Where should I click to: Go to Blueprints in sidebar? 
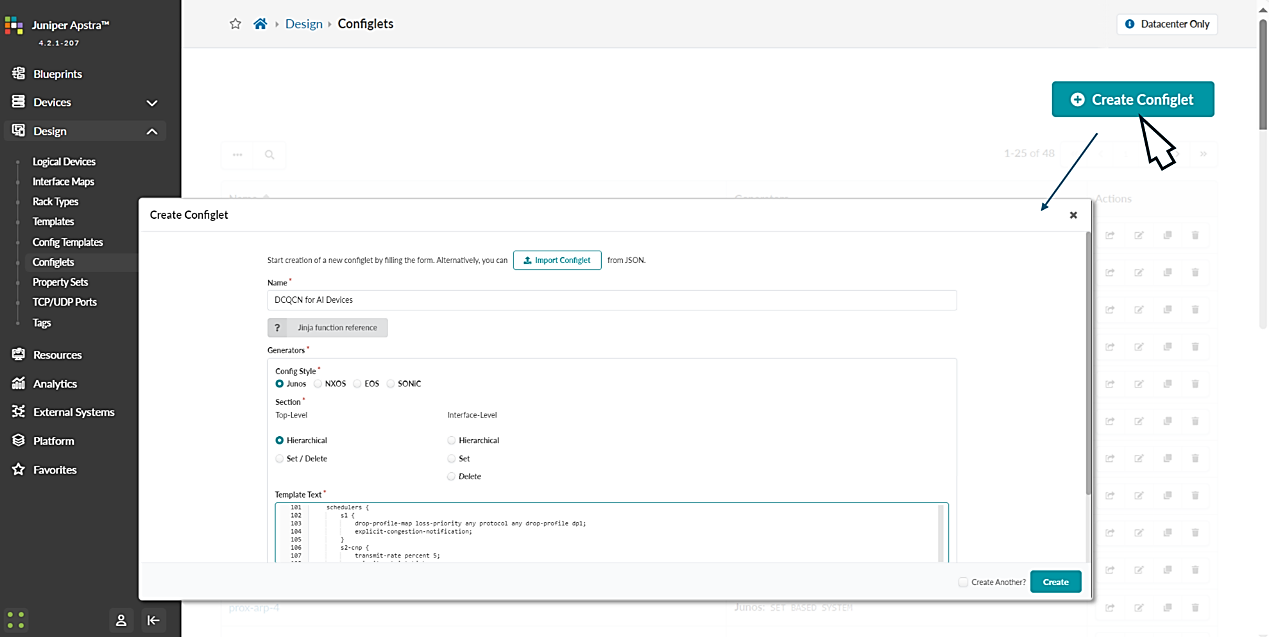click(x=57, y=74)
